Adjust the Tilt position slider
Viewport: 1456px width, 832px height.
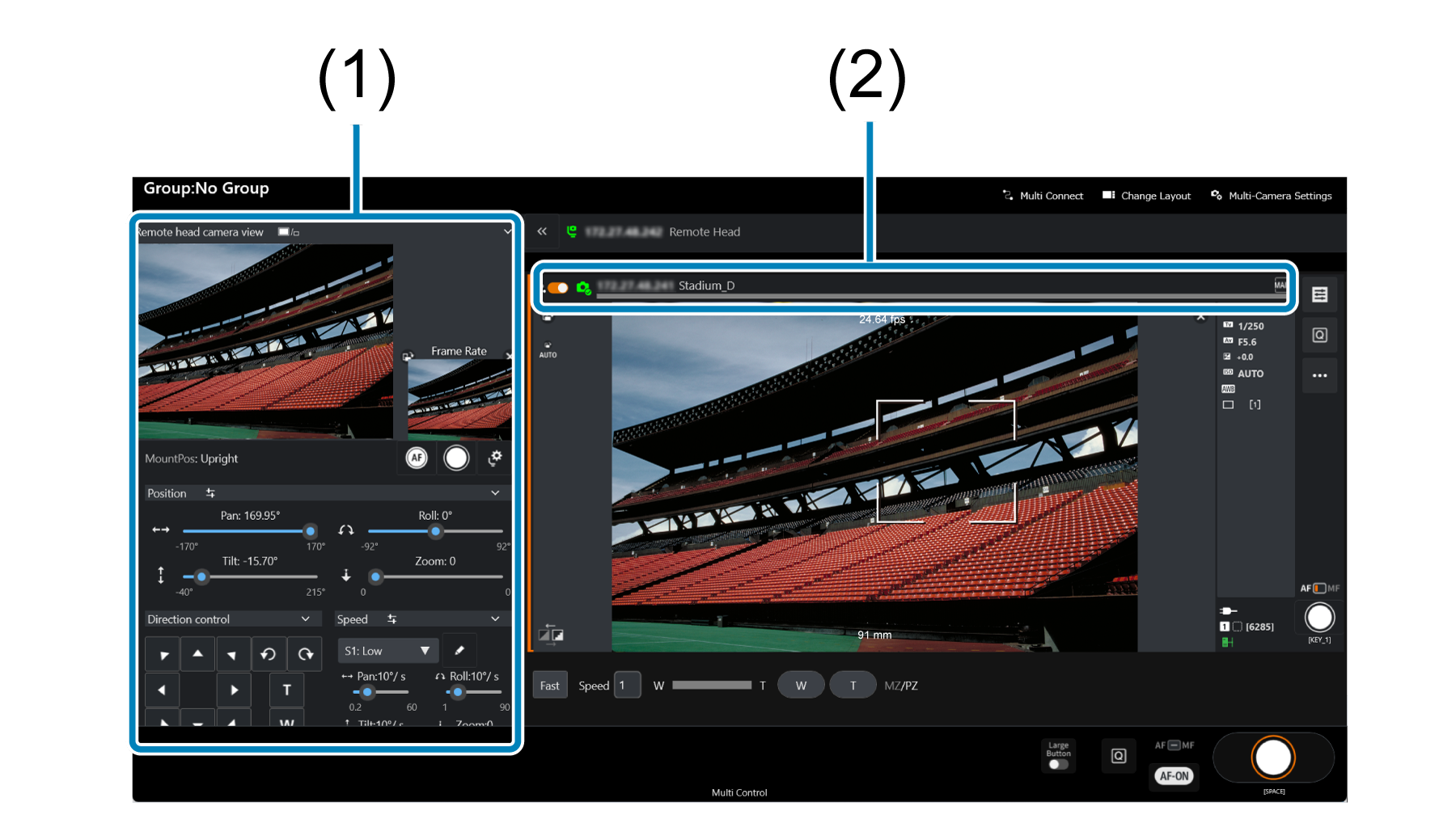tap(201, 576)
